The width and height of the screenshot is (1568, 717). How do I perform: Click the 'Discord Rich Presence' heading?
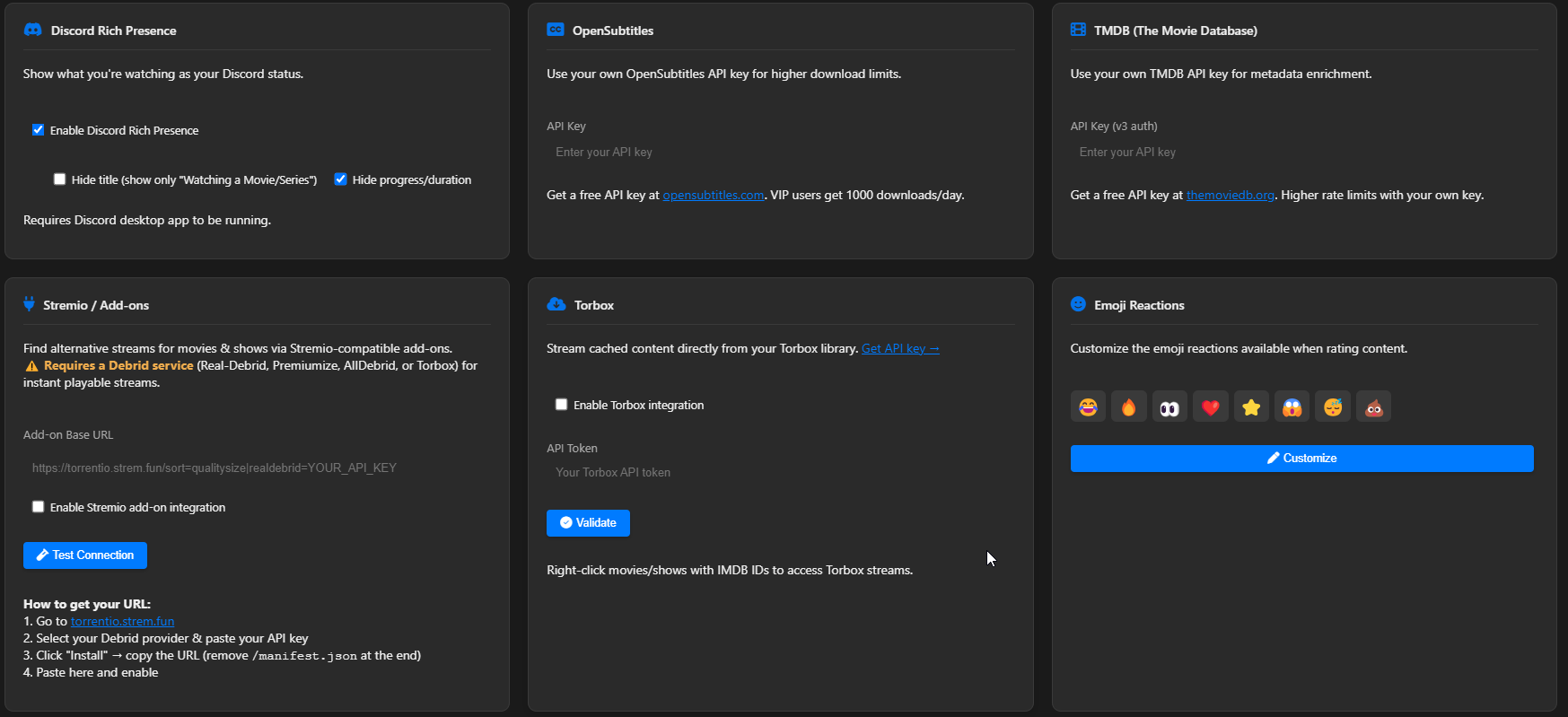click(x=113, y=31)
